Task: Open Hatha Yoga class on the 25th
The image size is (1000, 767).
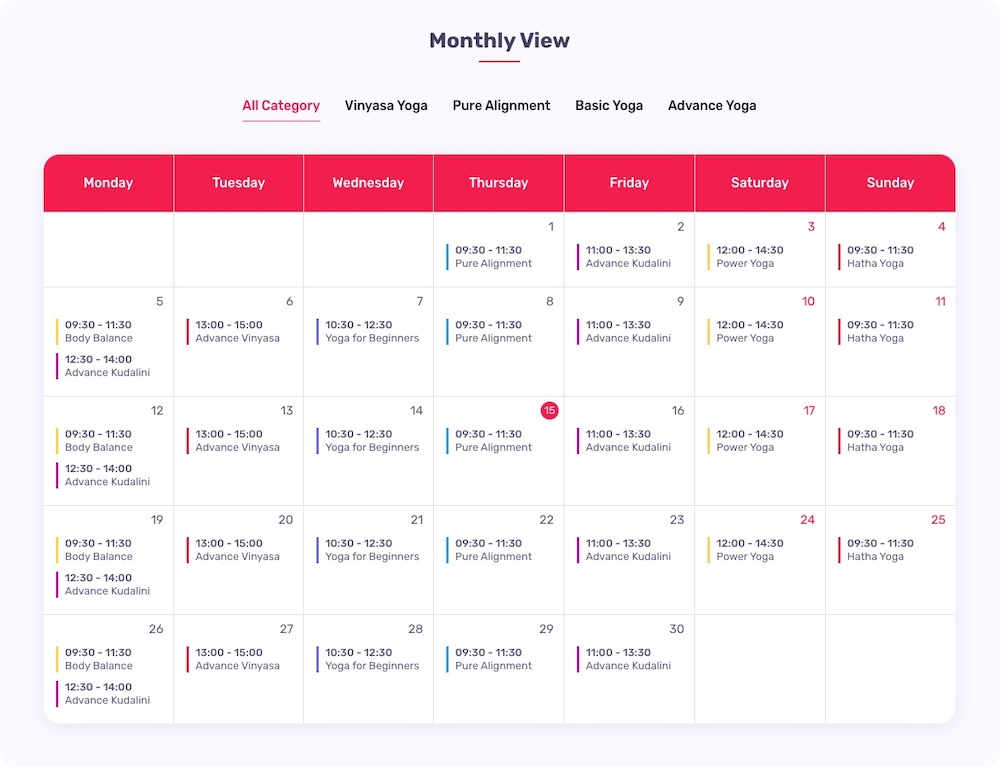Action: point(879,550)
